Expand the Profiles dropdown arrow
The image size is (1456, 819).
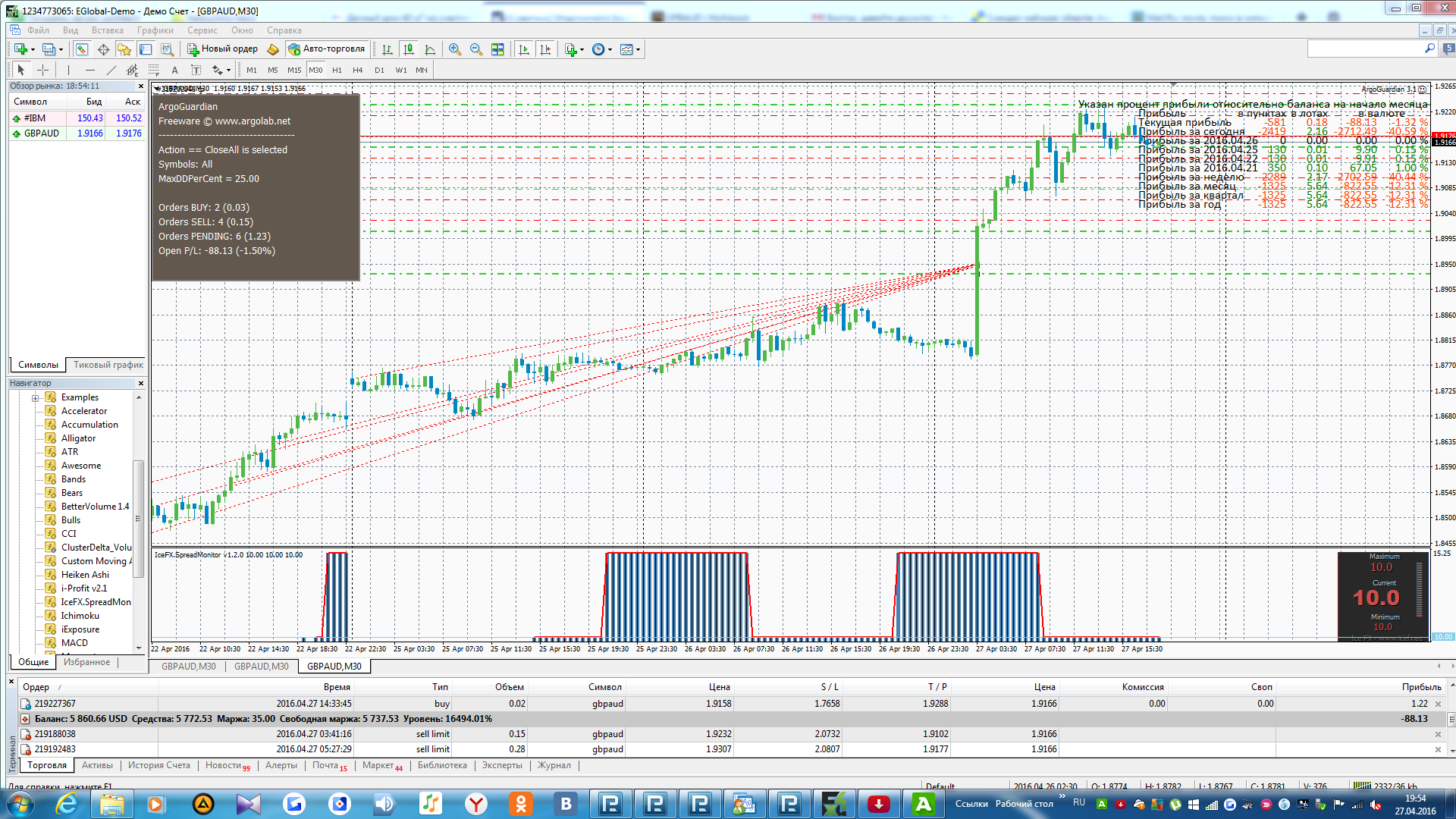[x=61, y=49]
